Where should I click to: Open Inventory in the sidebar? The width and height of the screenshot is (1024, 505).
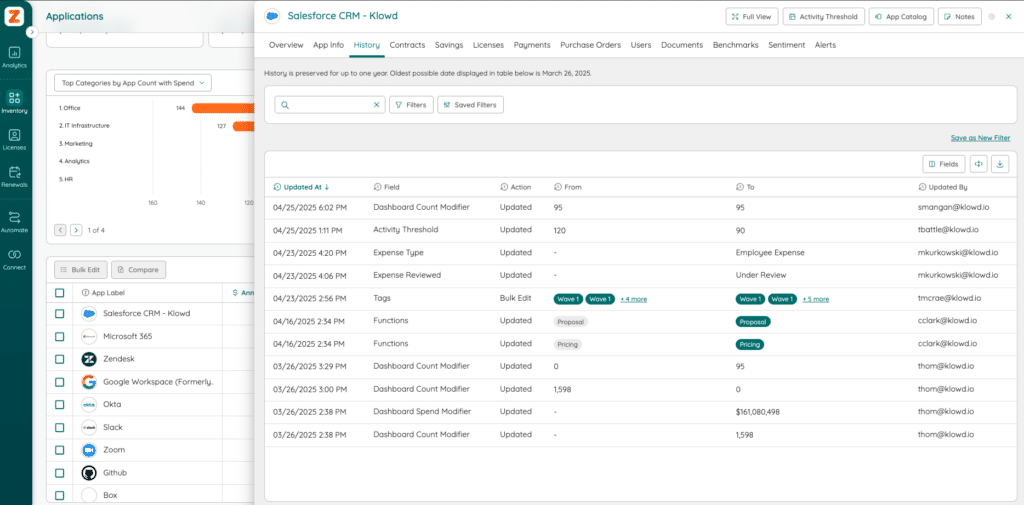[x=14, y=103]
